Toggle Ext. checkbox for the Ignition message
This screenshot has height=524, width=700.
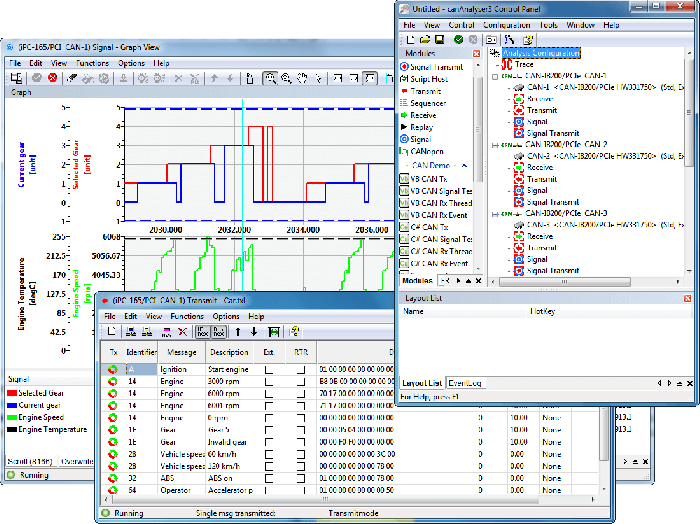pos(269,369)
